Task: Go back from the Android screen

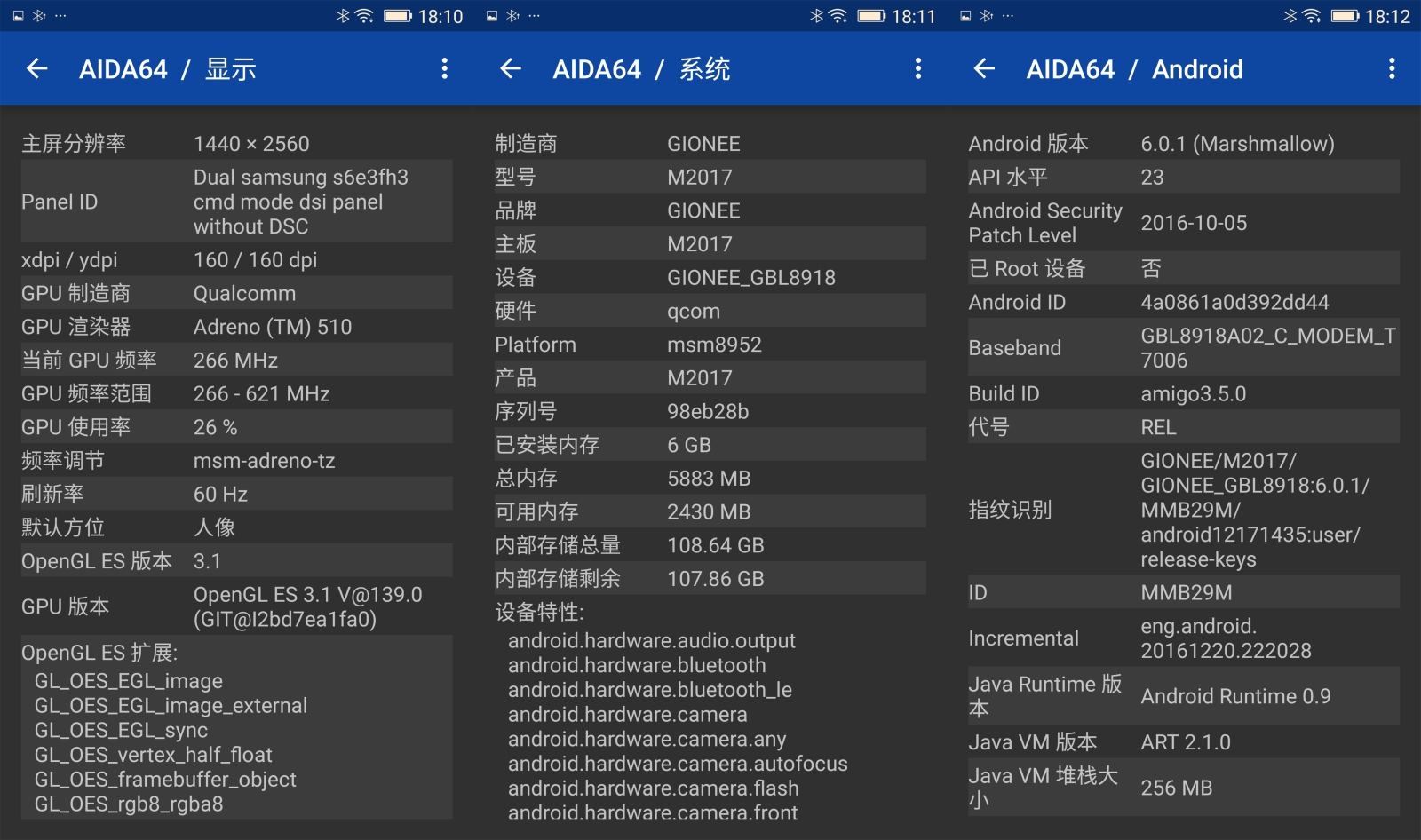Action: (x=984, y=68)
